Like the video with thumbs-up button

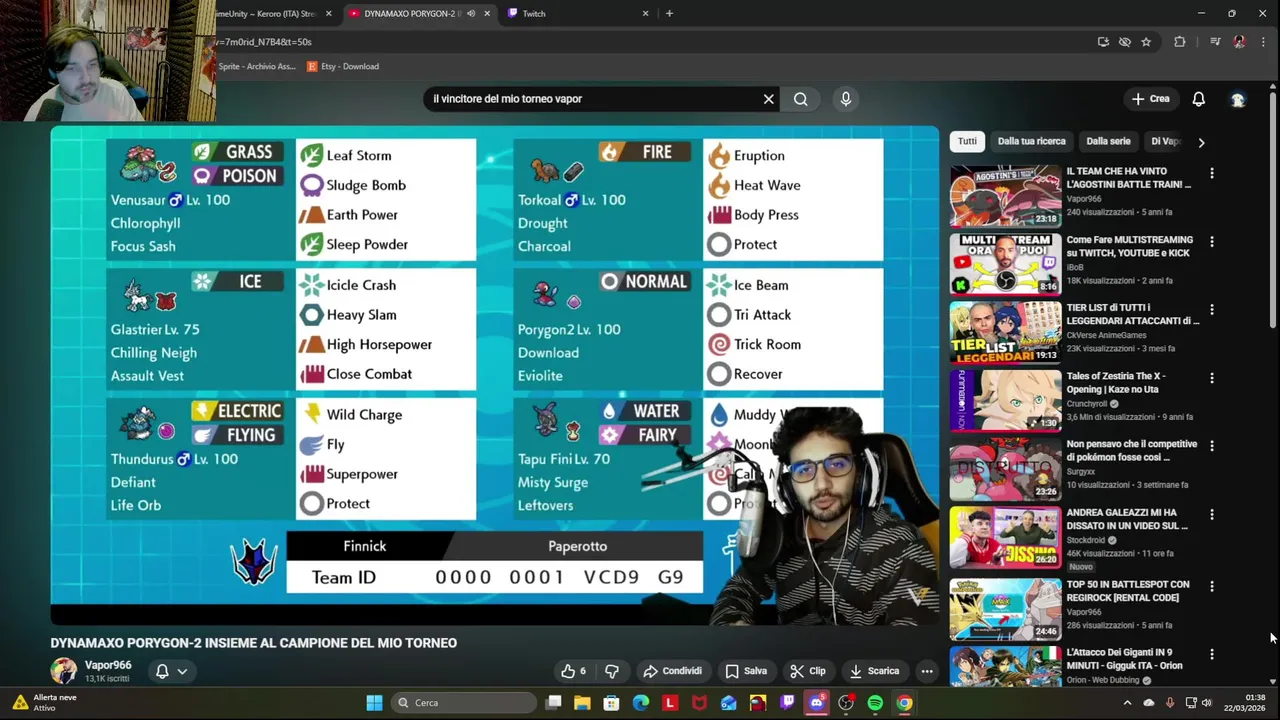pos(574,671)
